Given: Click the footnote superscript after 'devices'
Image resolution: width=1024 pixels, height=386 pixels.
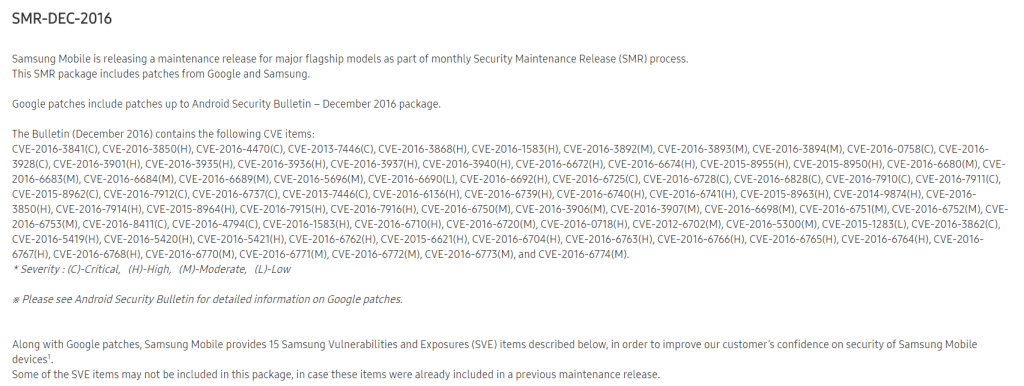Looking at the screenshot, I should tap(49, 357).
